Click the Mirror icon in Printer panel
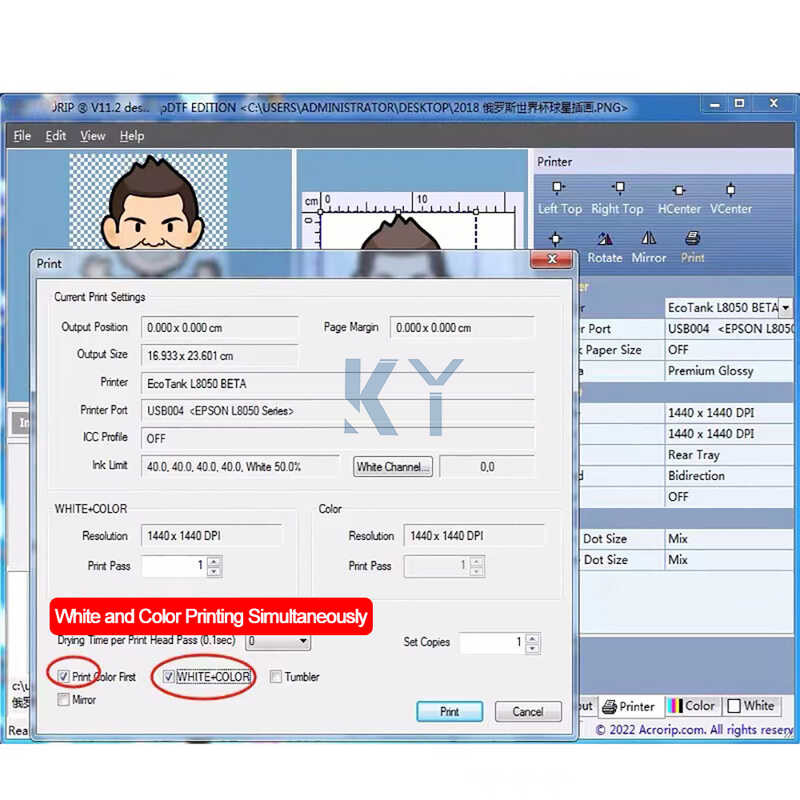 pyautogui.click(x=648, y=239)
